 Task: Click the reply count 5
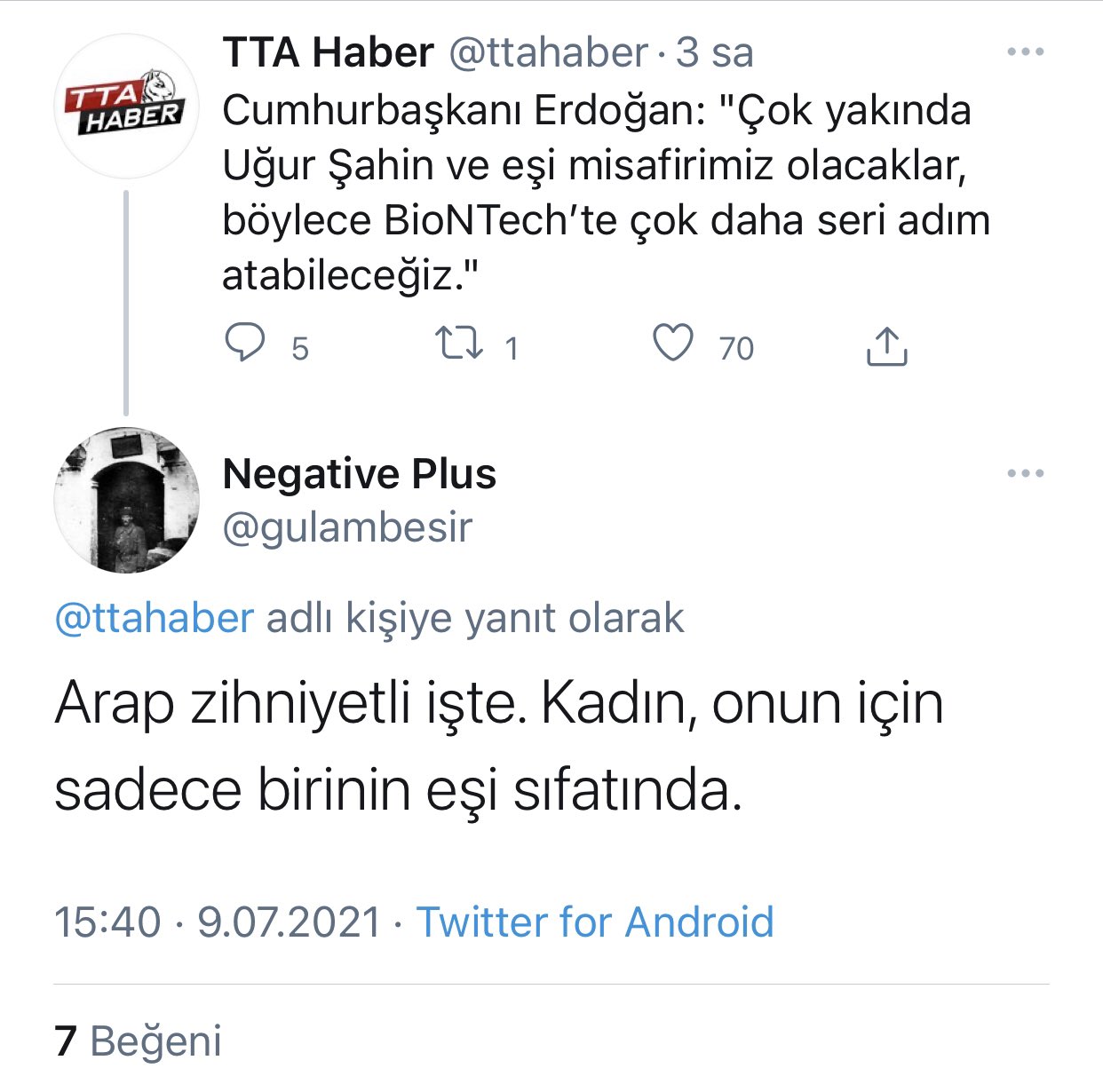[x=300, y=348]
